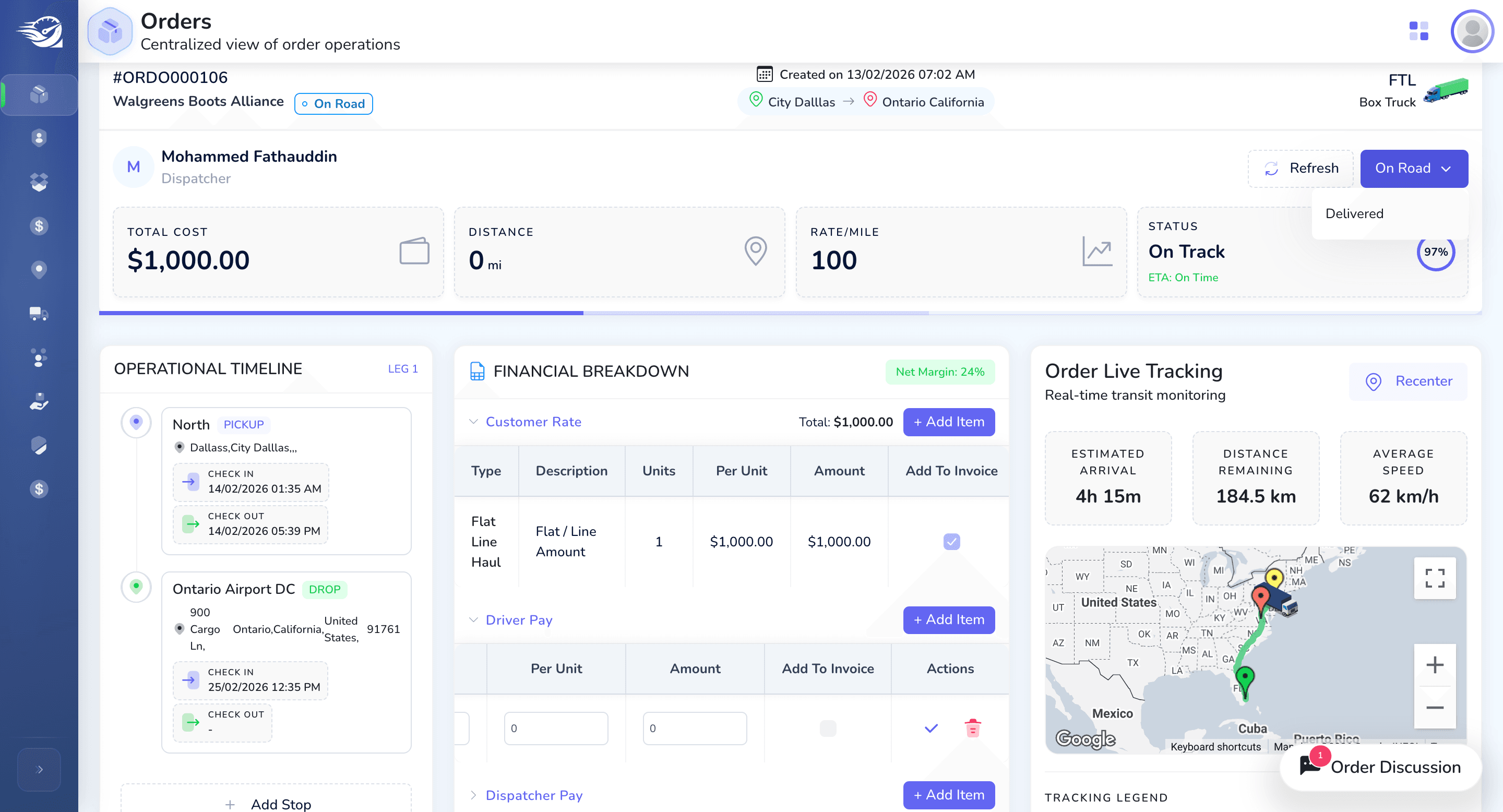This screenshot has width=1503, height=812.
Task: Open the sidebar hand-holding icon
Action: 39,401
